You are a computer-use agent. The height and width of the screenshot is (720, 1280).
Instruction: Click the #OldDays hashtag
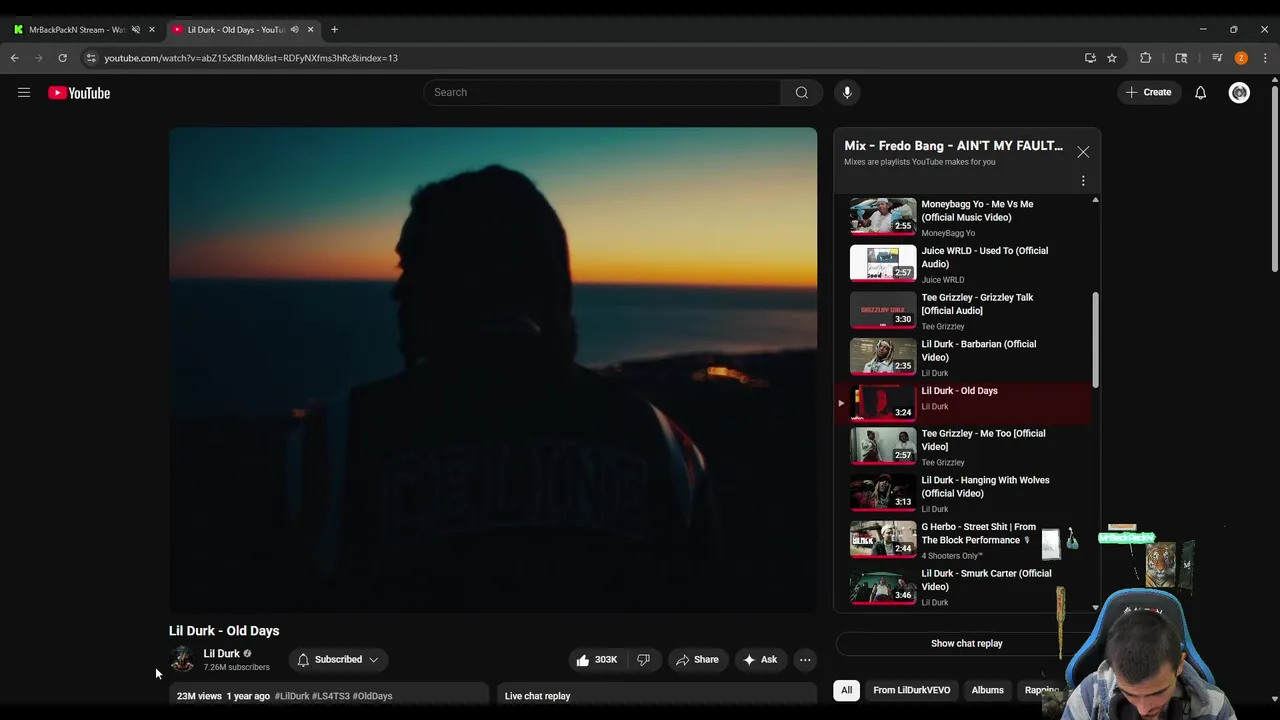click(x=372, y=696)
